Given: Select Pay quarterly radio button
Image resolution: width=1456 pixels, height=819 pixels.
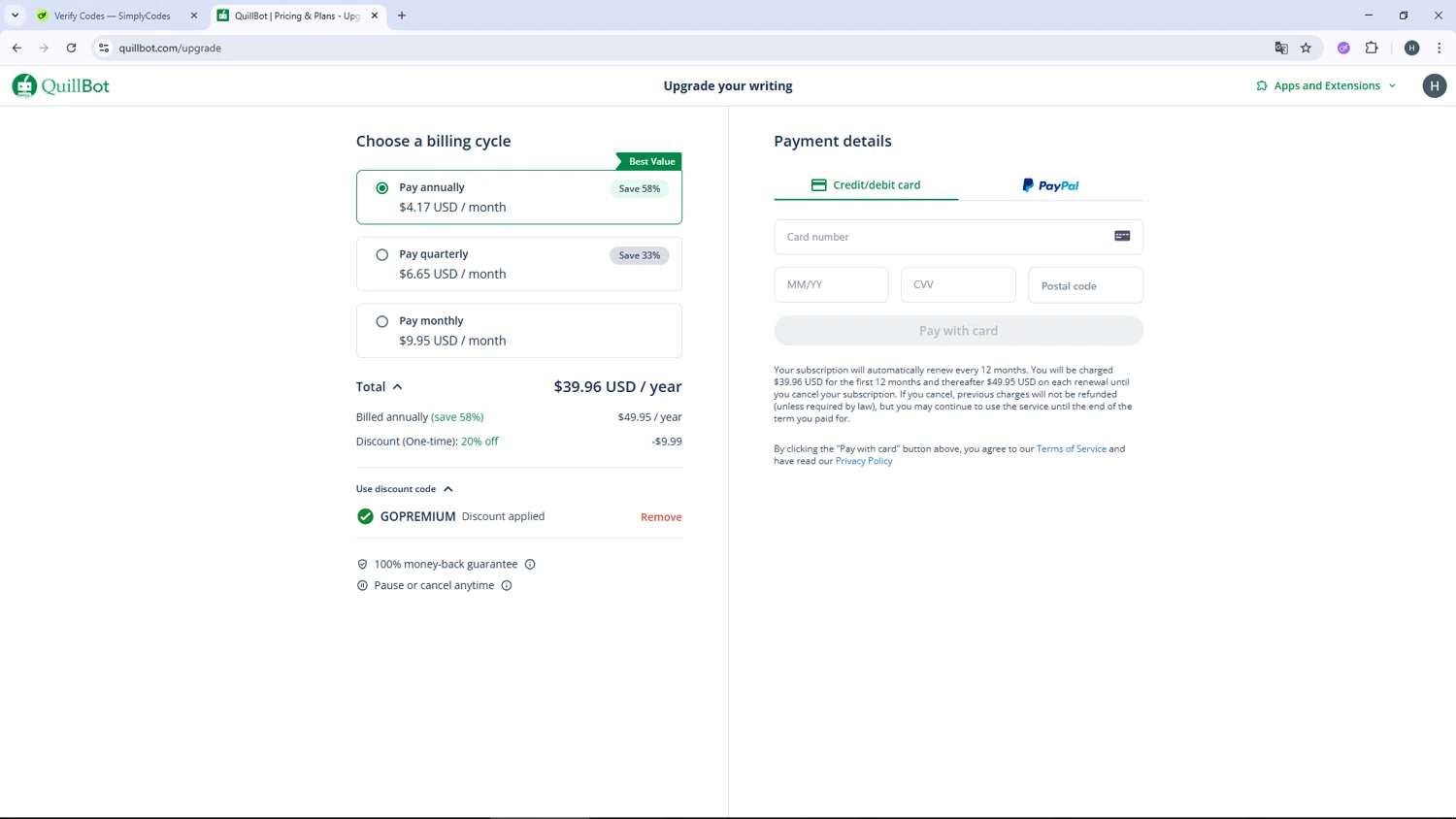Looking at the screenshot, I should pos(382,255).
